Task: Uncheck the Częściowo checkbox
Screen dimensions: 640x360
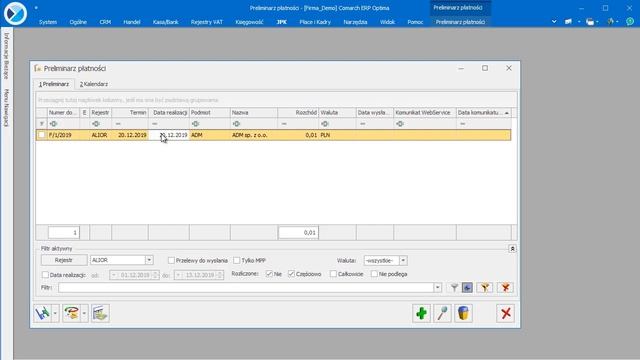Action: pyautogui.click(x=291, y=274)
